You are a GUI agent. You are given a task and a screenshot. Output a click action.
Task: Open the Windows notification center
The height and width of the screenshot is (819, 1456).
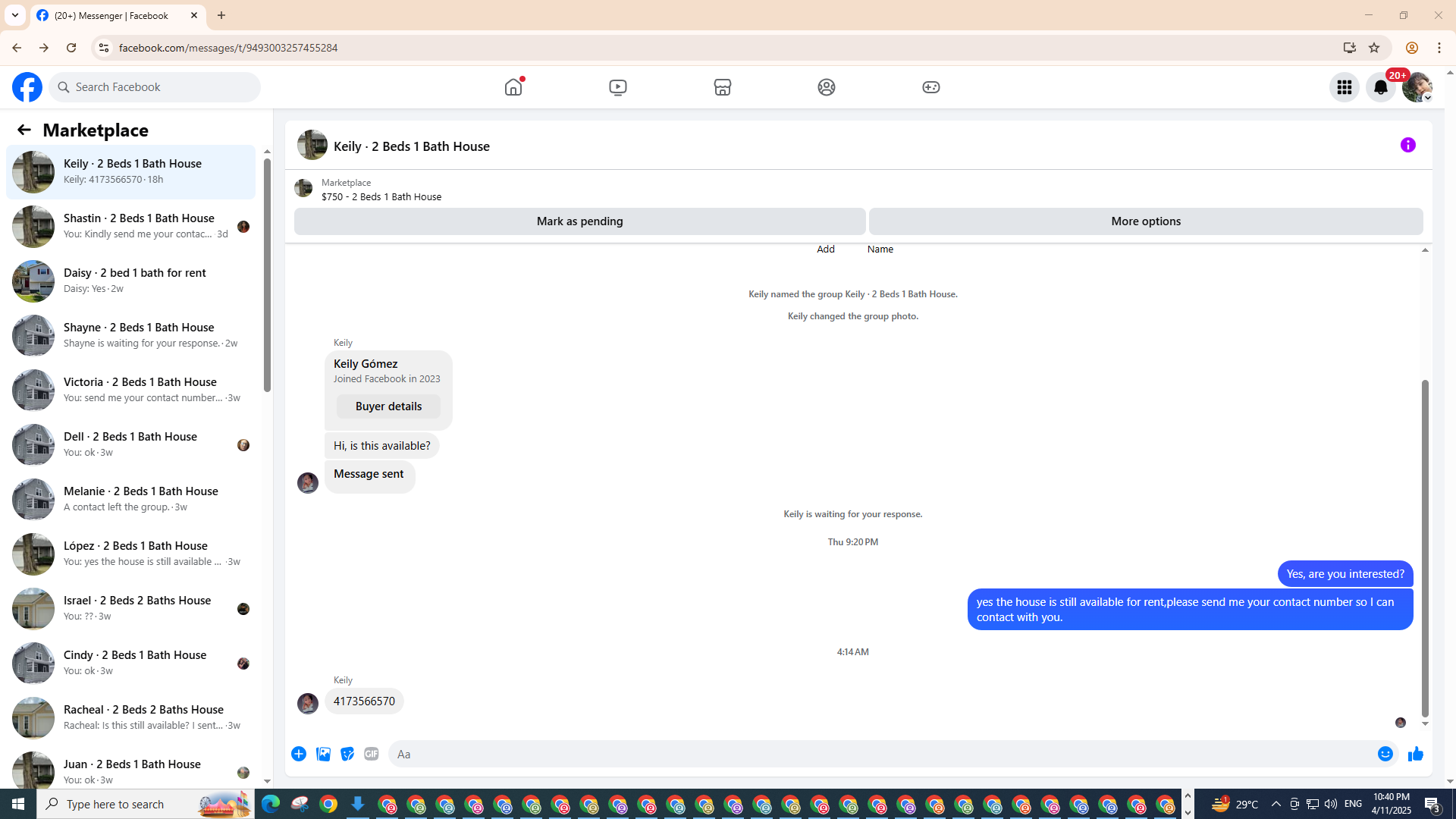click(1432, 804)
